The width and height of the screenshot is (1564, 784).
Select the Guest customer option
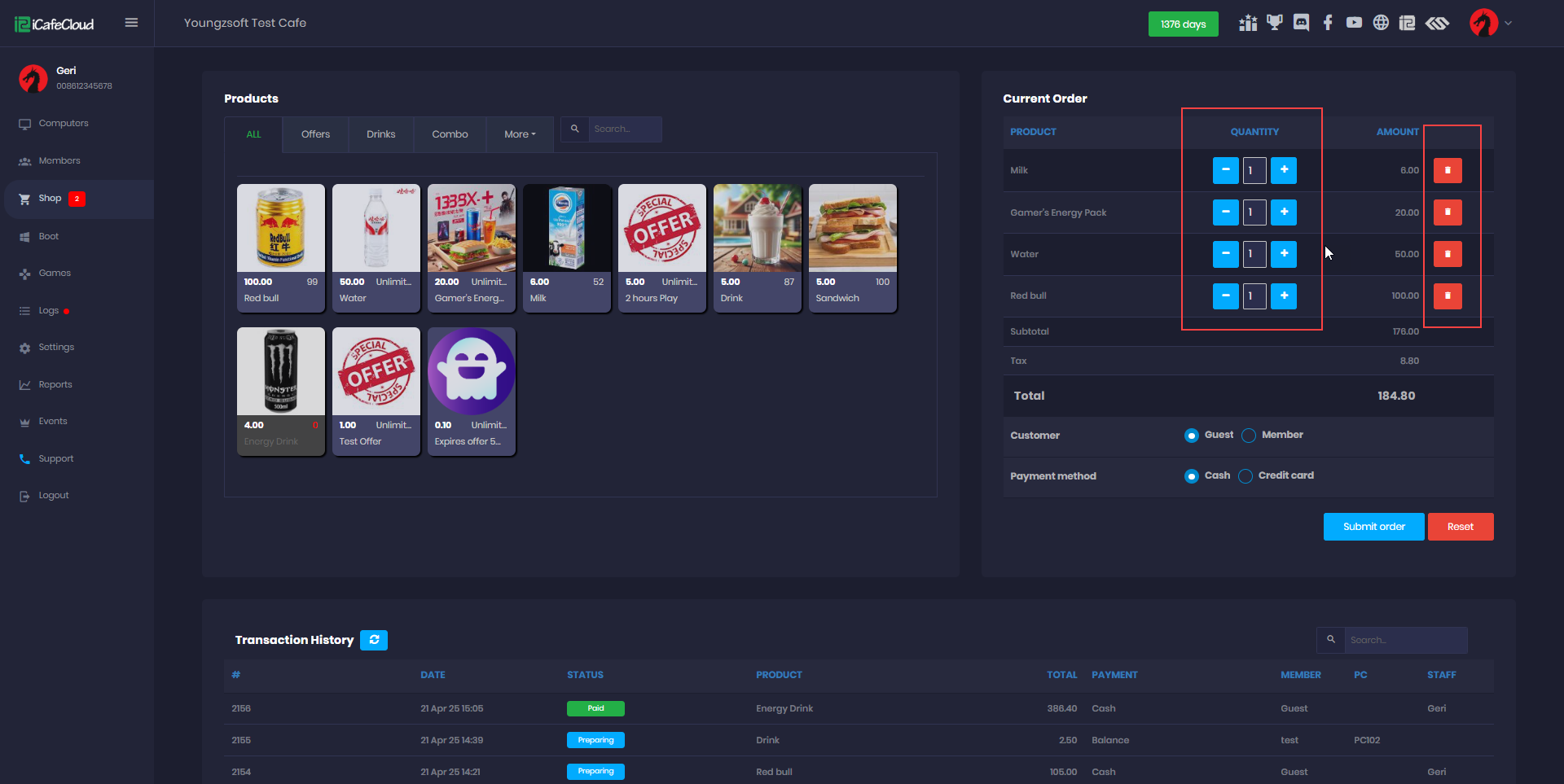tap(1192, 436)
